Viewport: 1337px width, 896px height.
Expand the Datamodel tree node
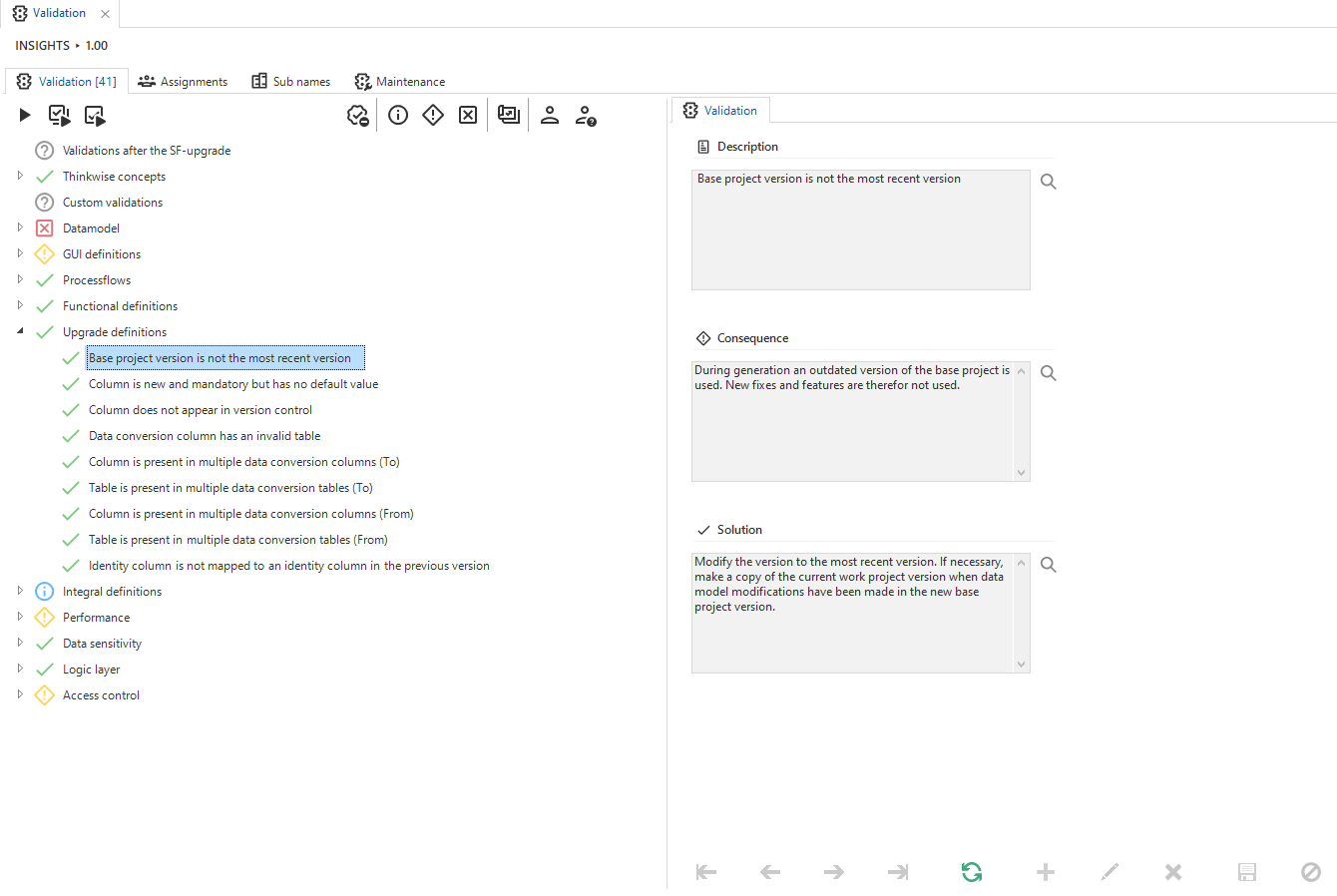pyautogui.click(x=20, y=227)
